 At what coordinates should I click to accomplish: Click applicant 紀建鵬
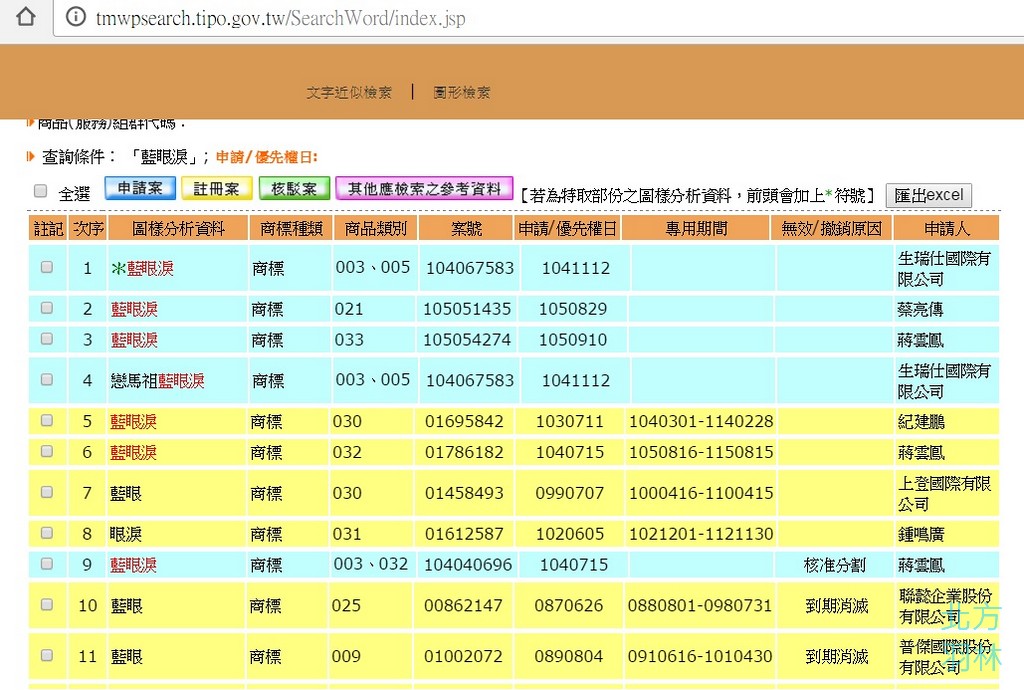[x=921, y=422]
